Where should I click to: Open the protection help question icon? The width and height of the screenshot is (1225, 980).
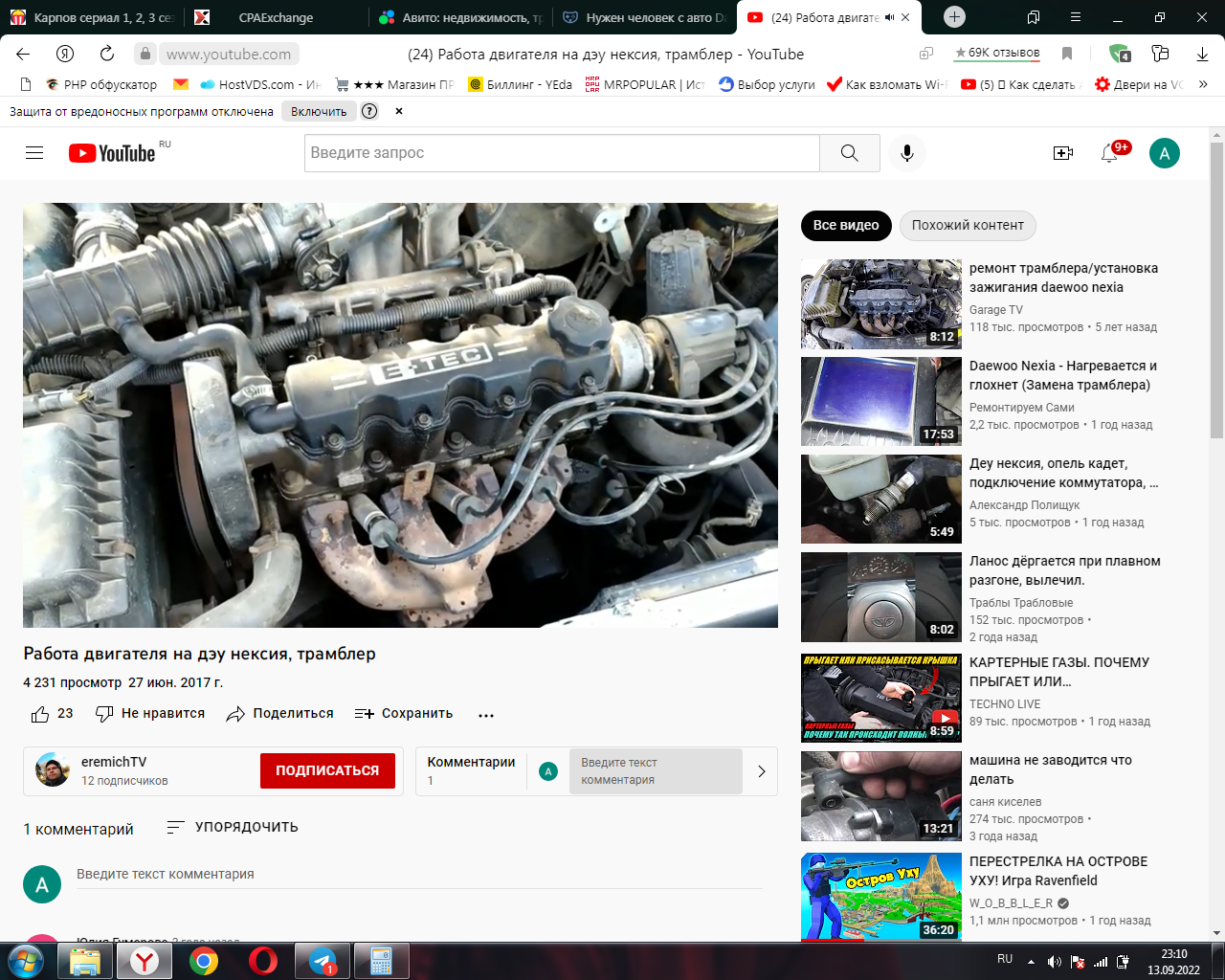point(369,111)
